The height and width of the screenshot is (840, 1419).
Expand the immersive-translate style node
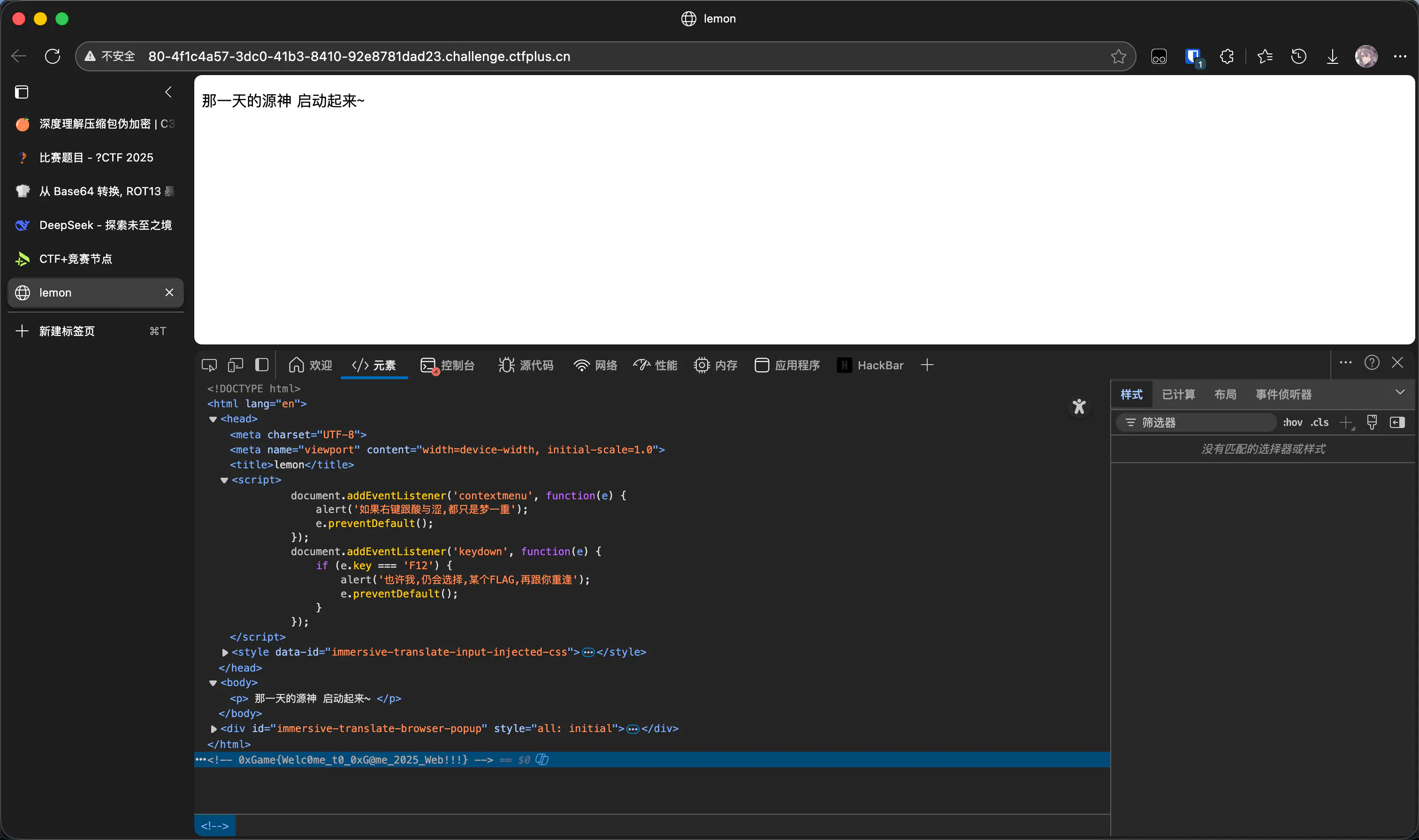pyautogui.click(x=225, y=652)
